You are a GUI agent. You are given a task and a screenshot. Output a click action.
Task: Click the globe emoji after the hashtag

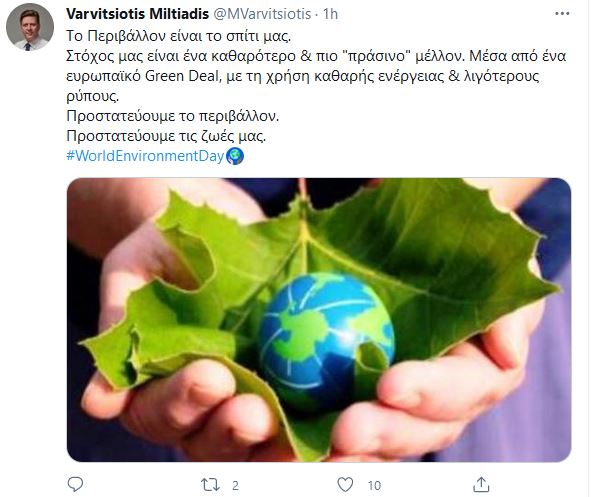click(235, 156)
